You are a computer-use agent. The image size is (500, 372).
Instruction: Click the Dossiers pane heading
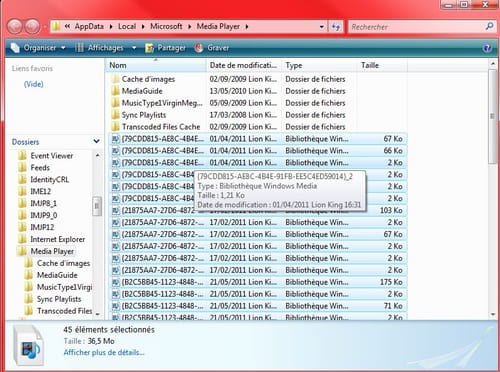(x=25, y=142)
